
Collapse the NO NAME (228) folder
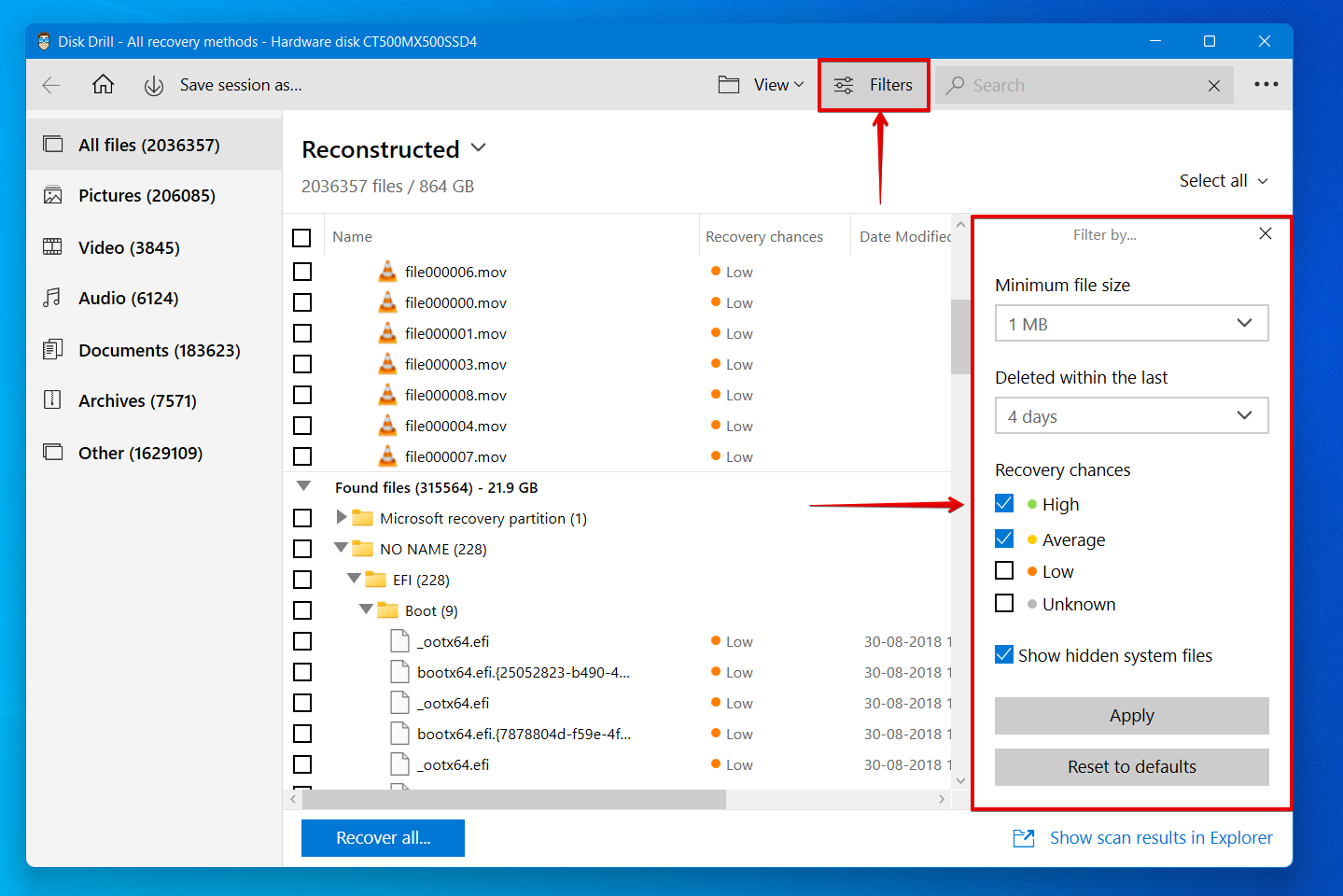click(341, 548)
